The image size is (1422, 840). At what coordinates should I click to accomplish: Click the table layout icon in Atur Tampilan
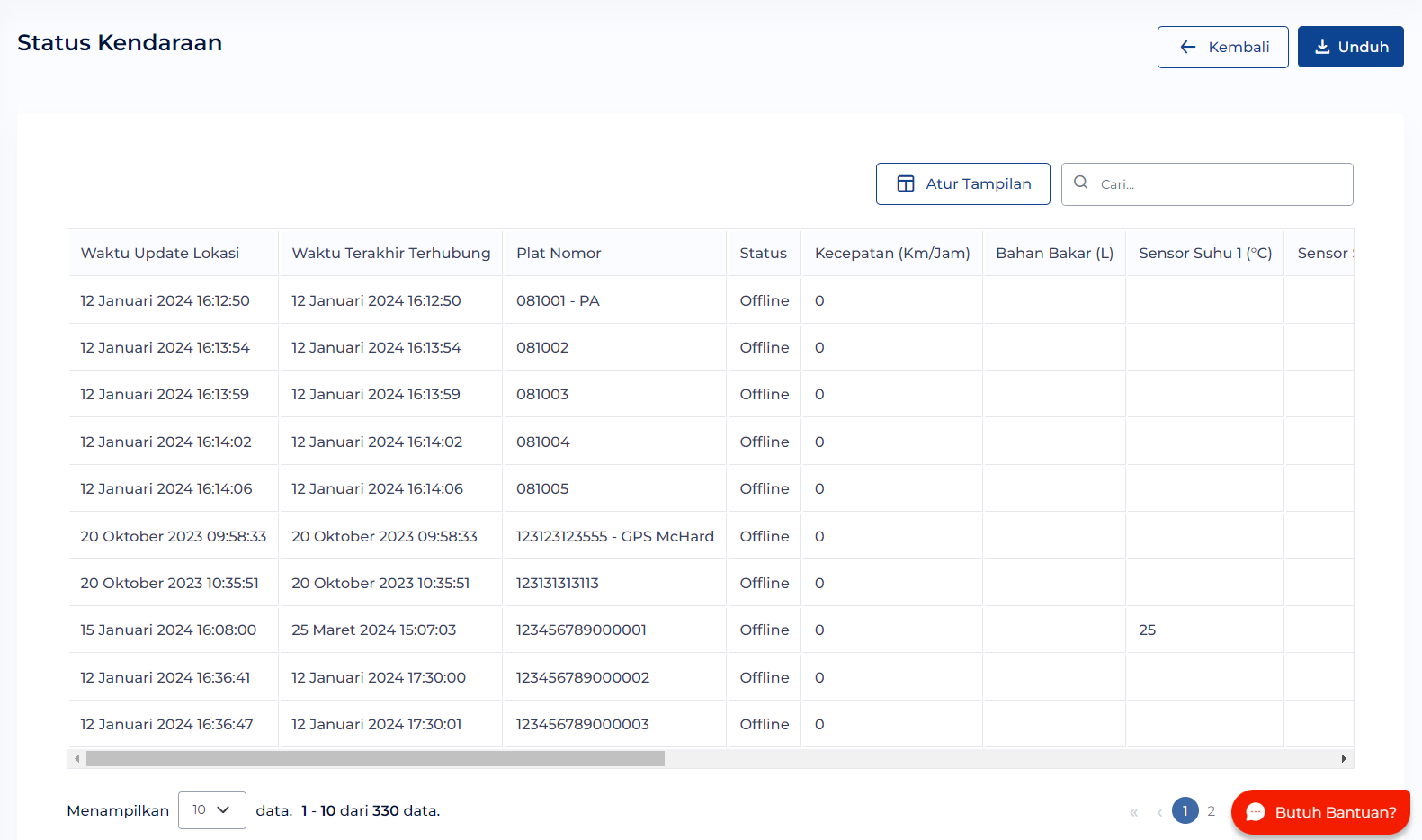pos(906,183)
